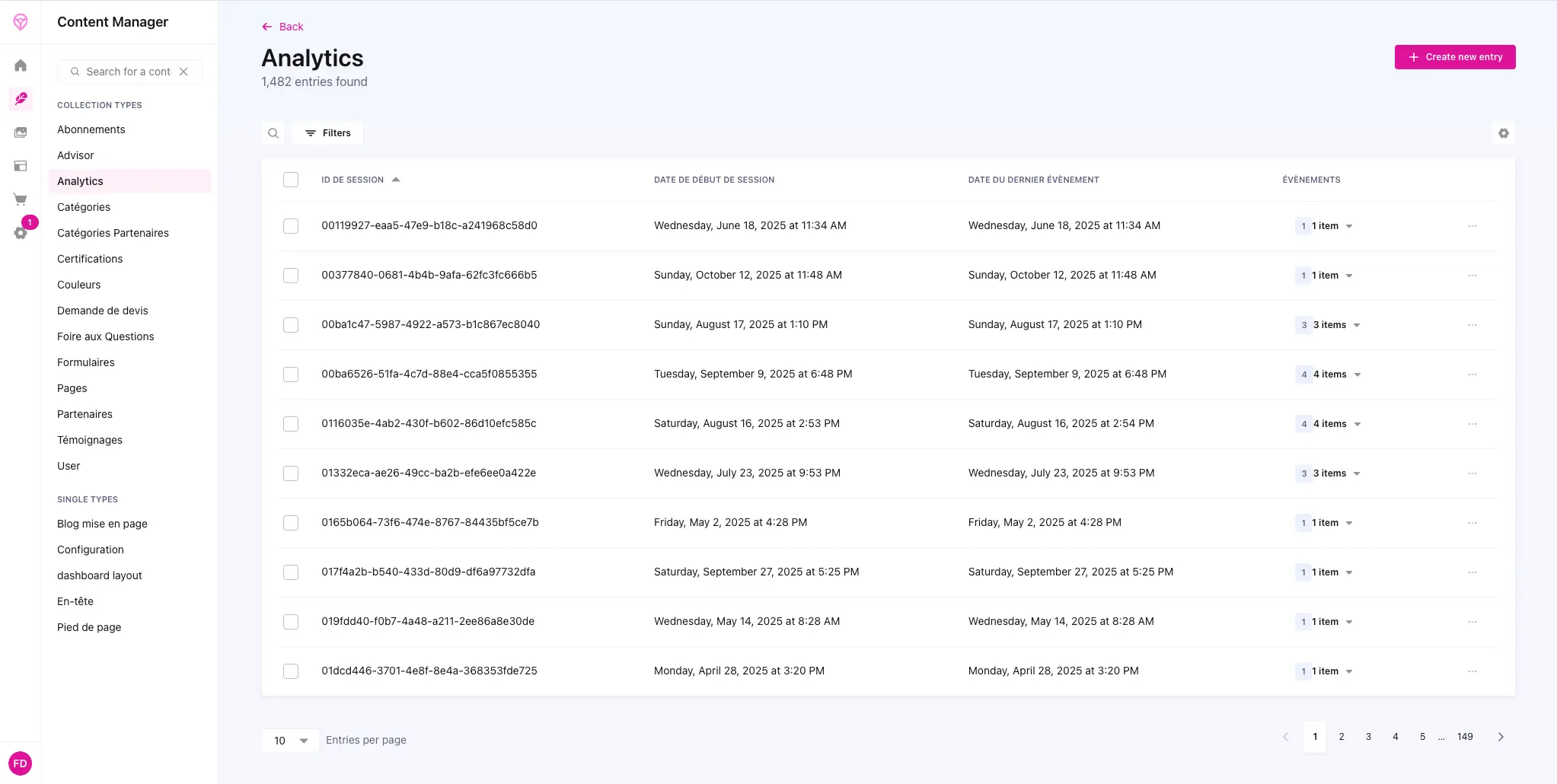Viewport: 1557px width, 784px height.
Task: Go back using the Back link
Action: coord(282,27)
